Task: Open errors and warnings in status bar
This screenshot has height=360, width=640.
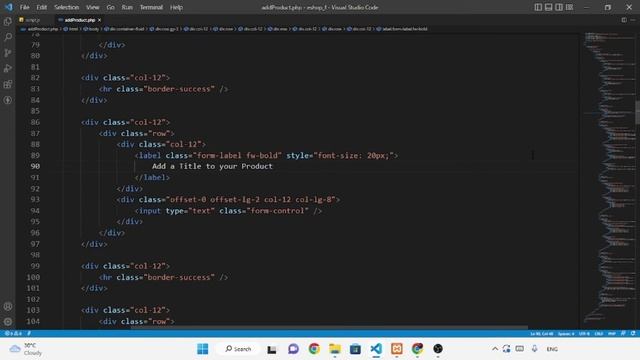Action: pyautogui.click(x=13, y=333)
